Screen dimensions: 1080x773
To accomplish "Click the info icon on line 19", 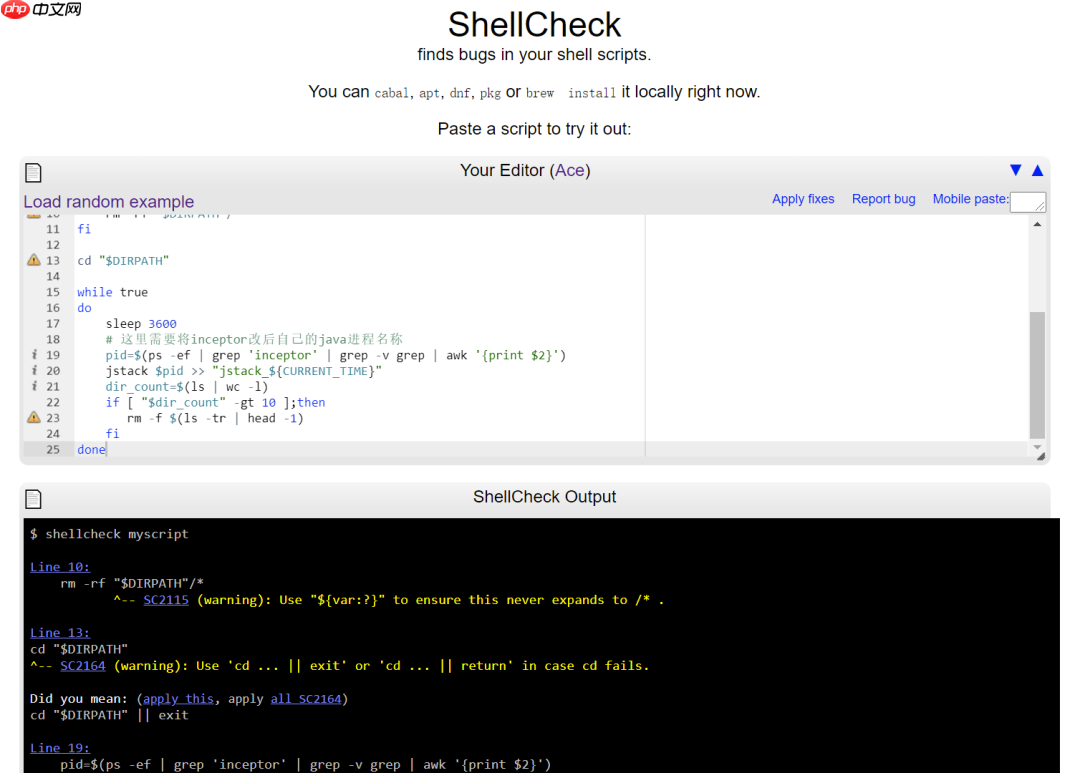I will 34,354.
